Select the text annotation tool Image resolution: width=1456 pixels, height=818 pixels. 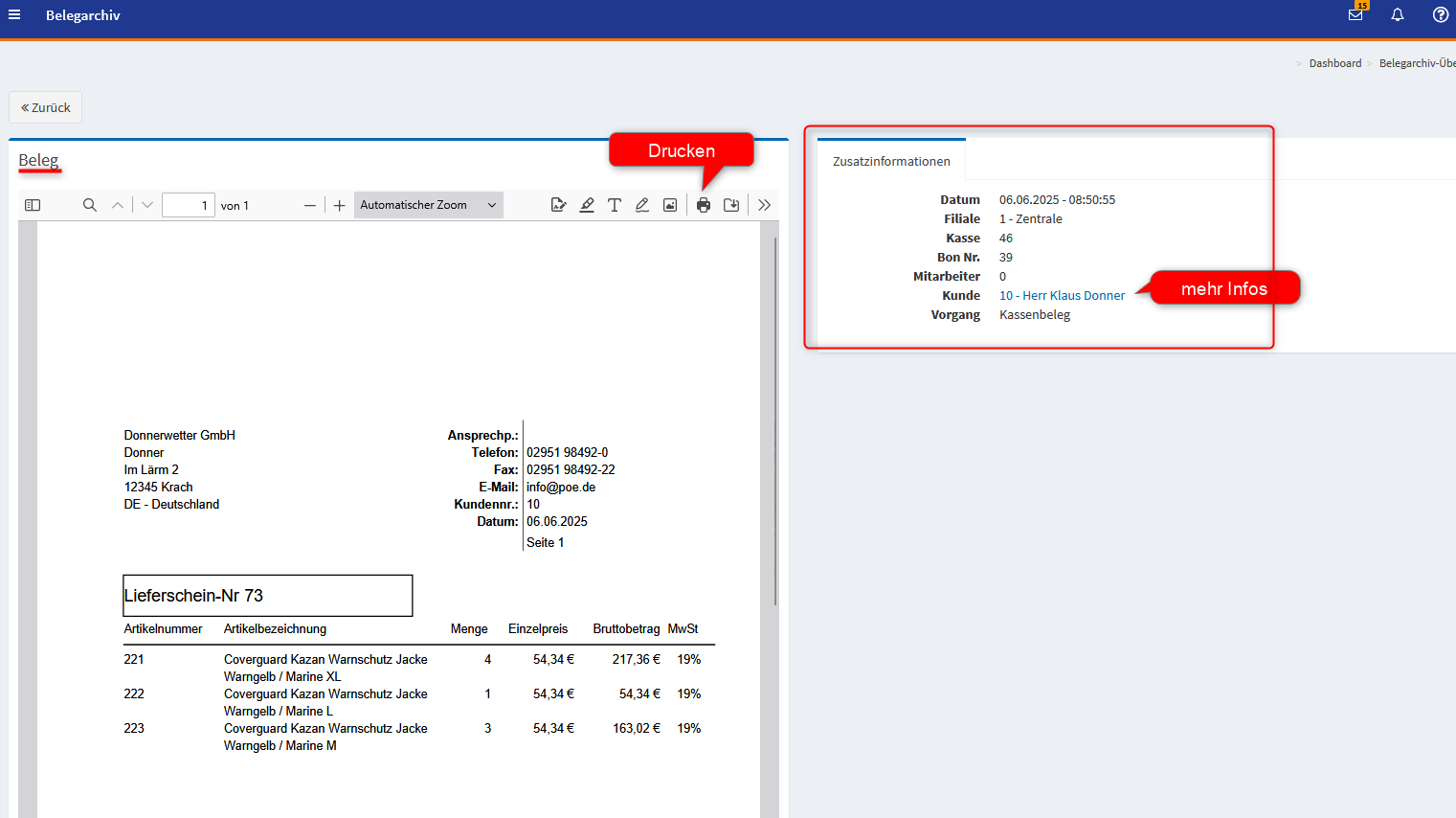pos(615,205)
